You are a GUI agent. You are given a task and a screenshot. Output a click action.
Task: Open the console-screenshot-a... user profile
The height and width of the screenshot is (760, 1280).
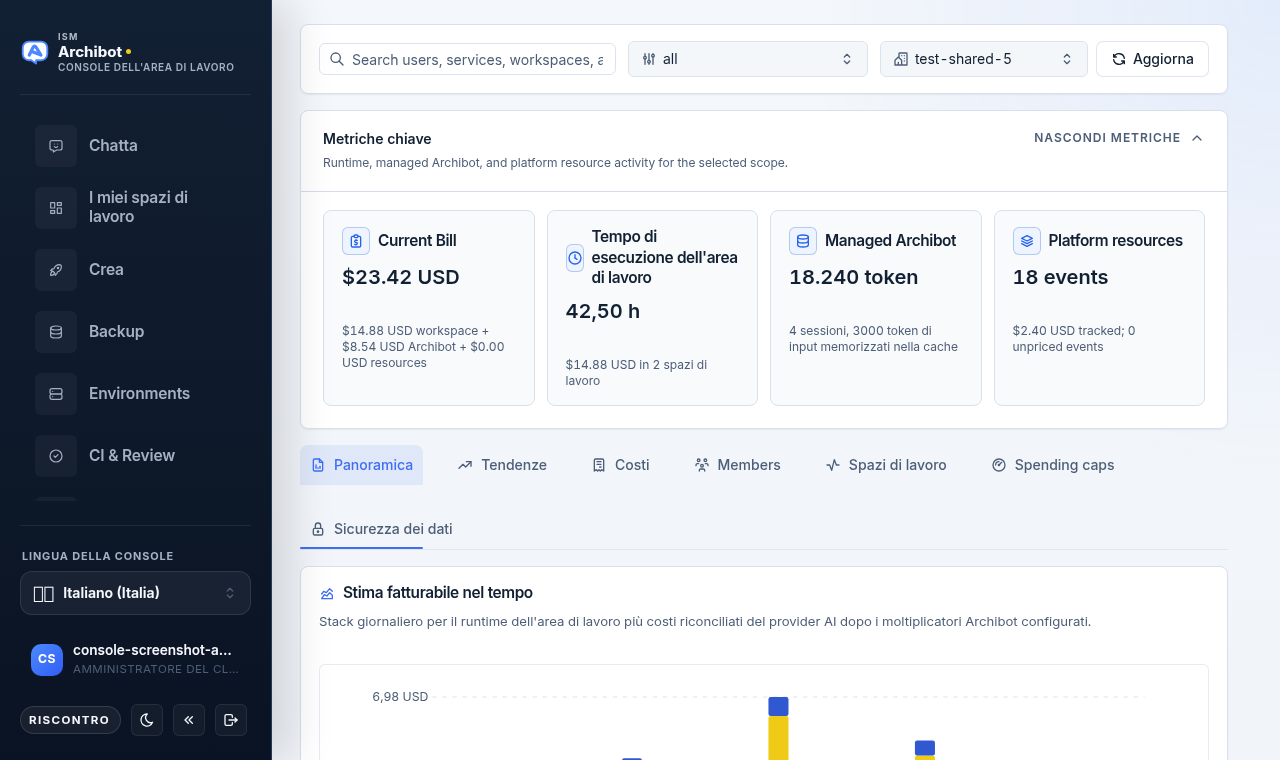pos(135,659)
